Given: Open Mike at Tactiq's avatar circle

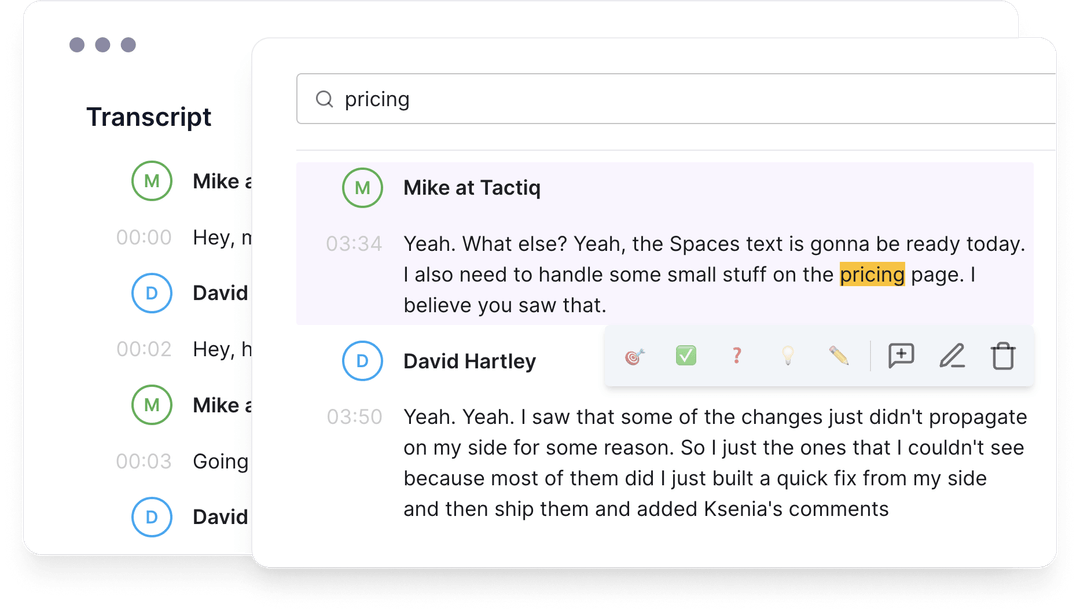Looking at the screenshot, I should [364, 188].
